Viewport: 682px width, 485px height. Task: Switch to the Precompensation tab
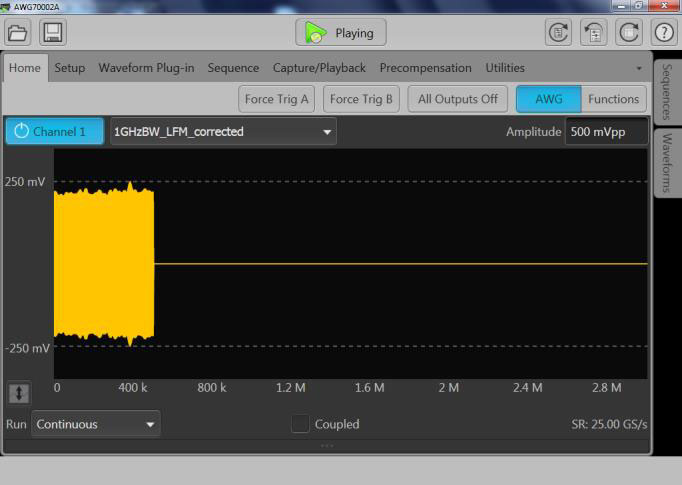[425, 68]
